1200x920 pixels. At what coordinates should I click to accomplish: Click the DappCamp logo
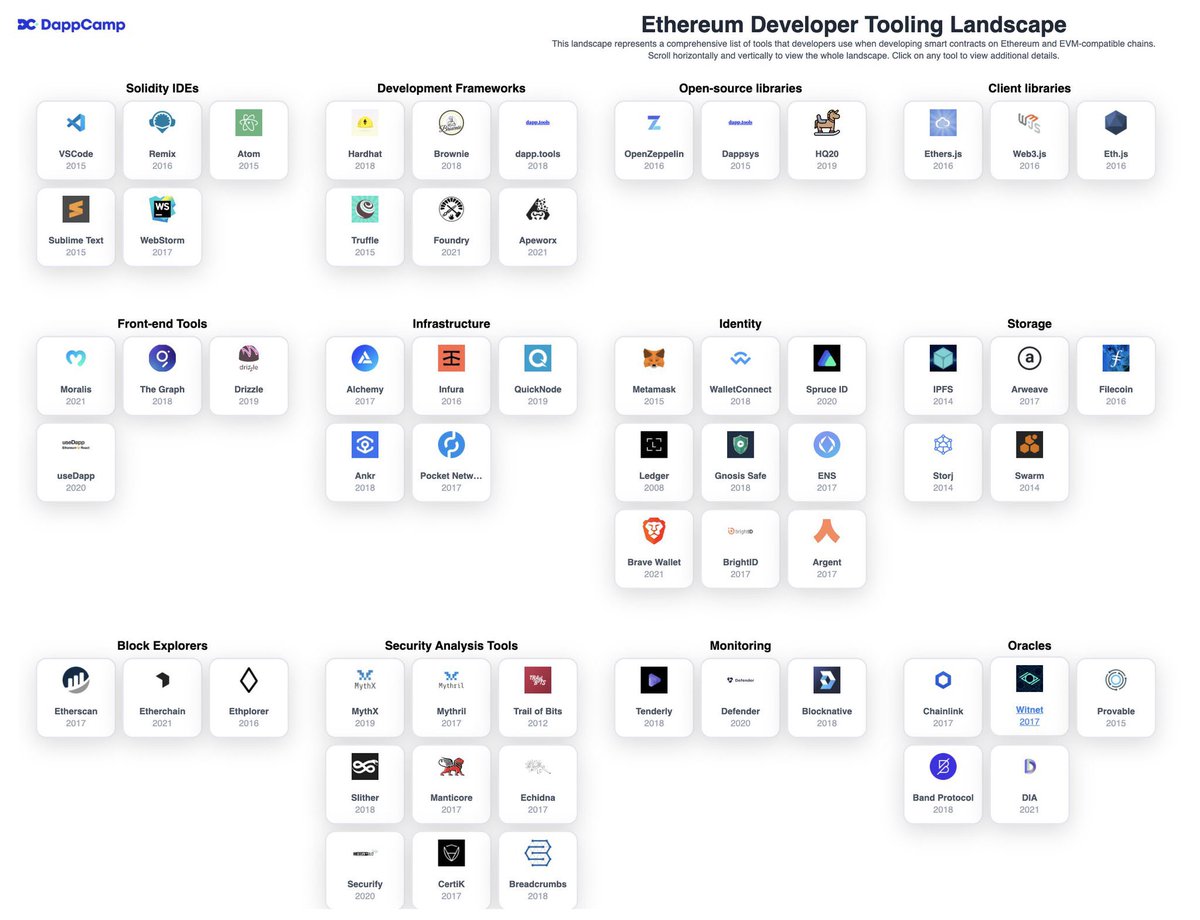(x=71, y=25)
